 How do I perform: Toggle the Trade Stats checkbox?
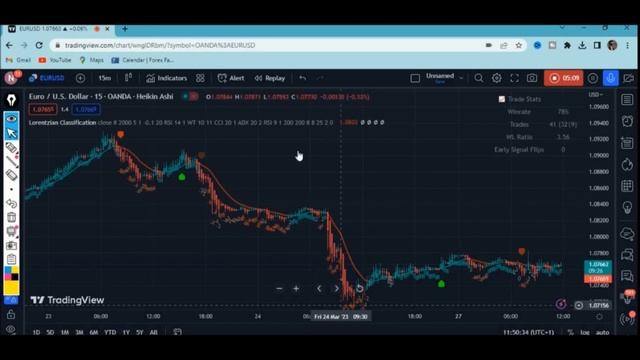(x=502, y=99)
